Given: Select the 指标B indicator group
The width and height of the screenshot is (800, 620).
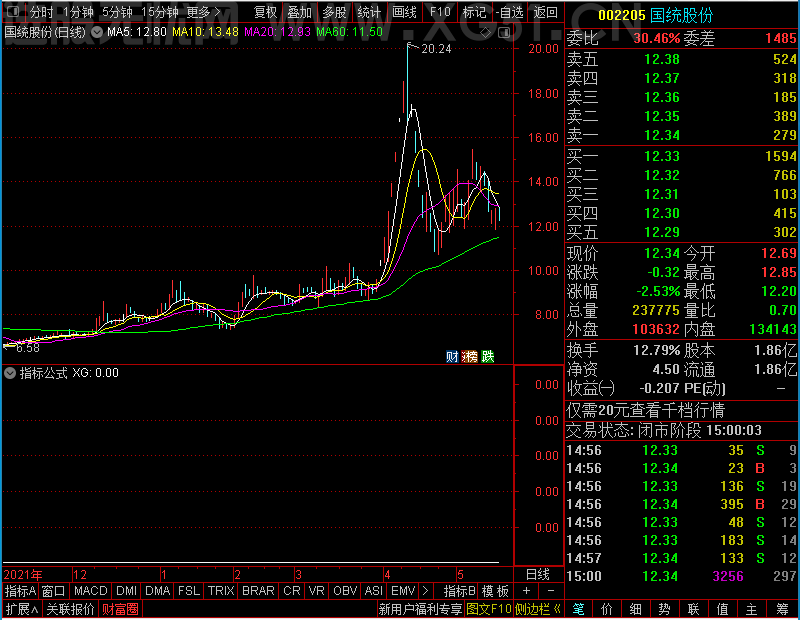Looking at the screenshot, I should tap(460, 591).
